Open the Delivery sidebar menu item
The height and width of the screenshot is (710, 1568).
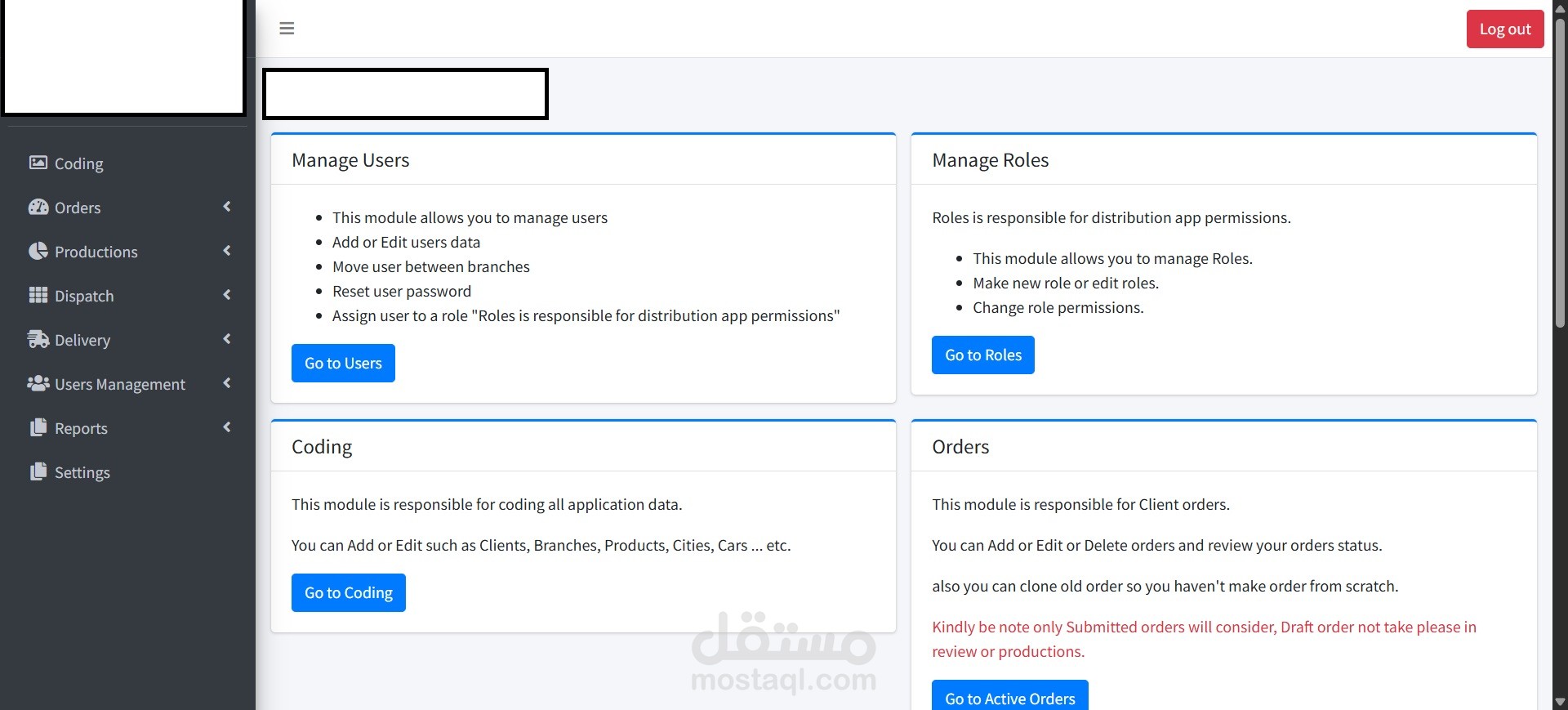coord(127,340)
